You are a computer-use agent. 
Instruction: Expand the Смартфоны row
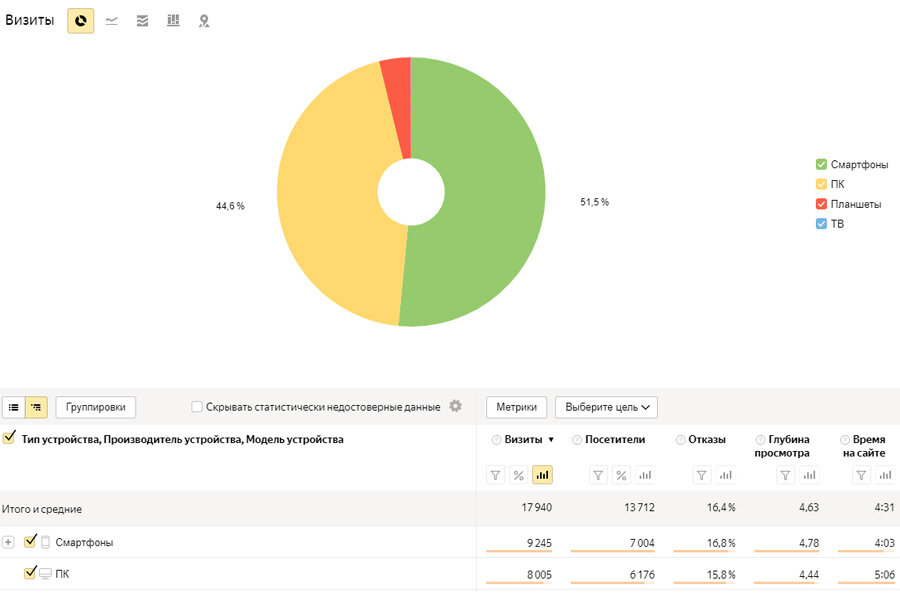8,542
